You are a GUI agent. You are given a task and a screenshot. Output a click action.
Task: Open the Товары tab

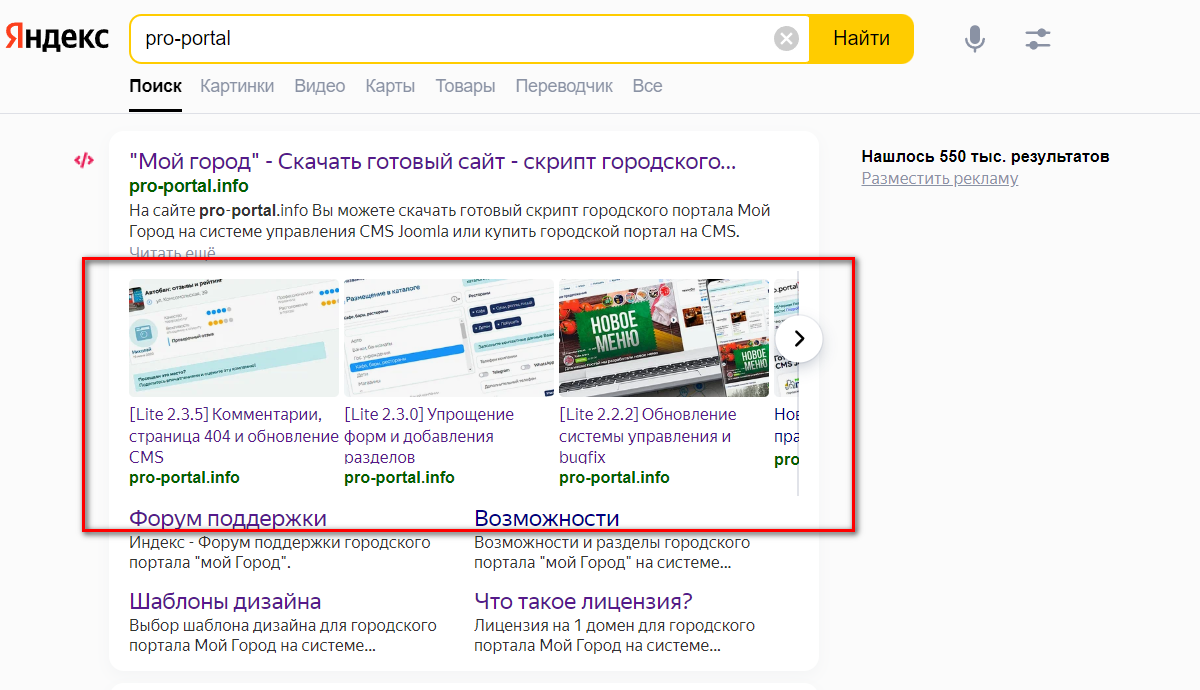pyautogui.click(x=465, y=86)
